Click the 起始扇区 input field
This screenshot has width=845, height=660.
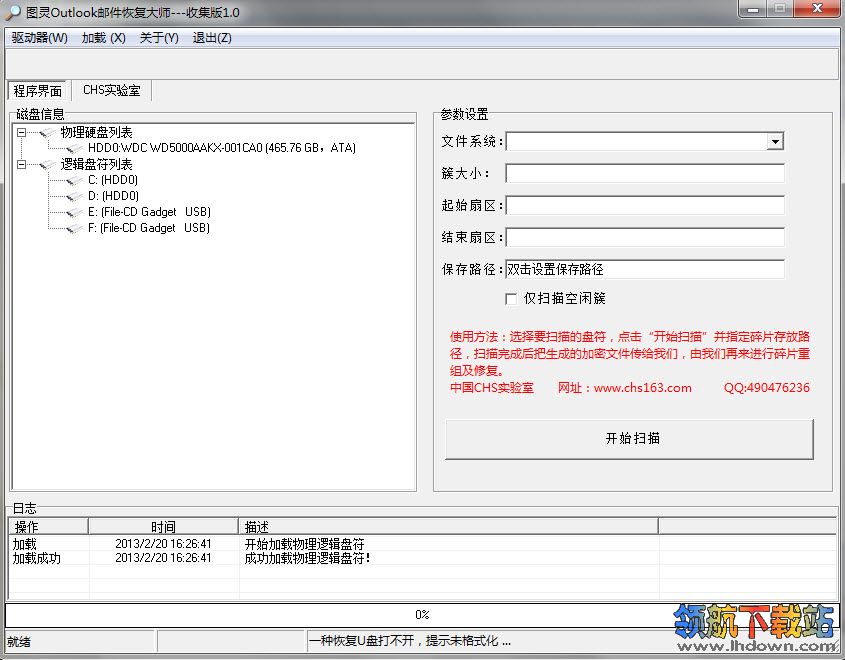tap(645, 205)
